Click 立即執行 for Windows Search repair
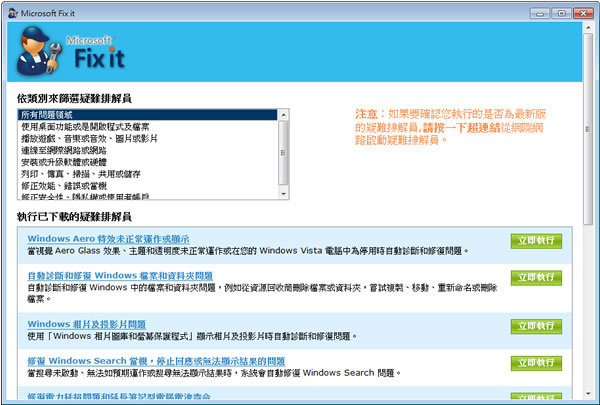 click(x=536, y=363)
